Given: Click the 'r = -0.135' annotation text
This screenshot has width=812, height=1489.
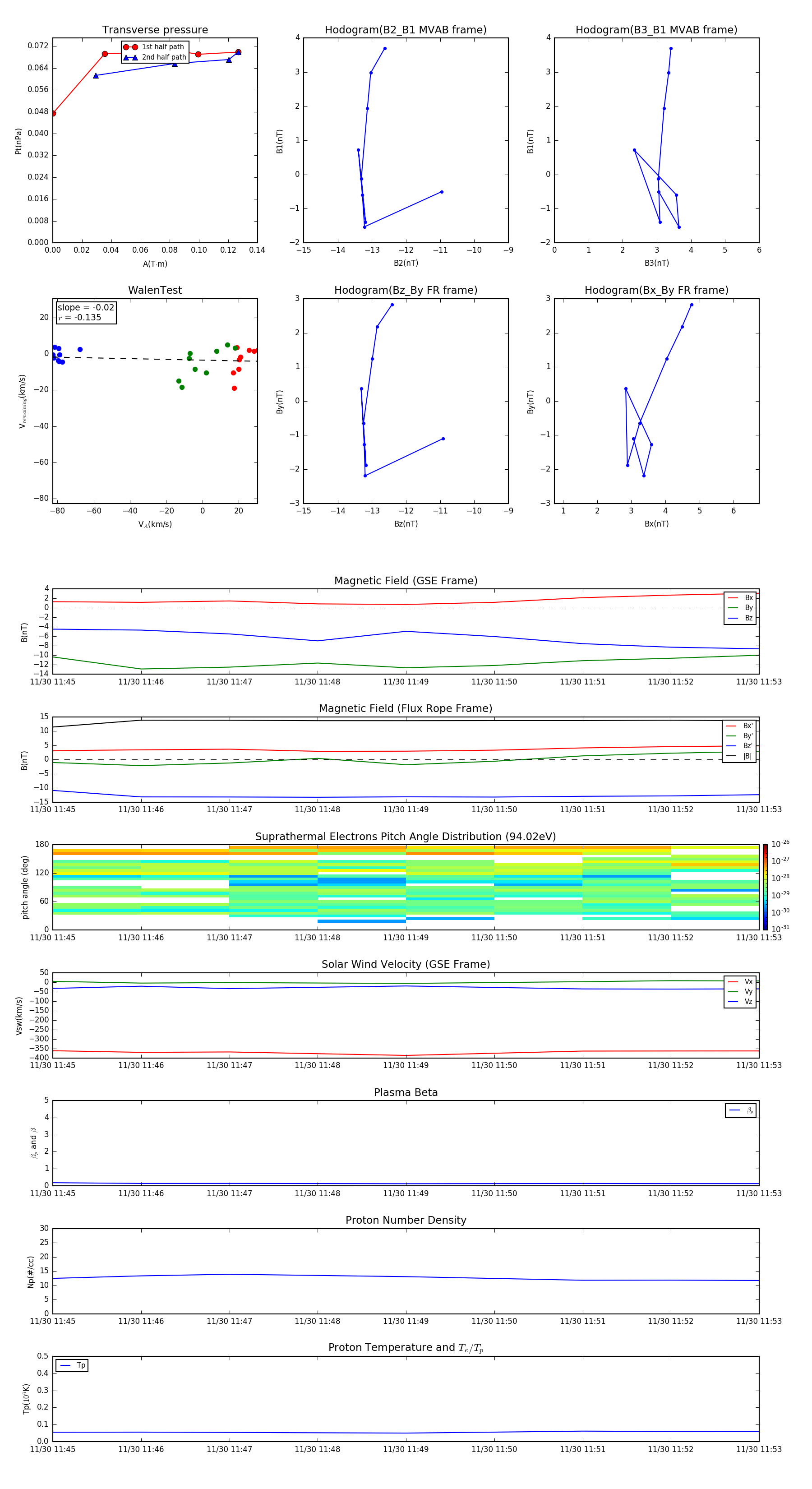Looking at the screenshot, I should click(x=80, y=317).
